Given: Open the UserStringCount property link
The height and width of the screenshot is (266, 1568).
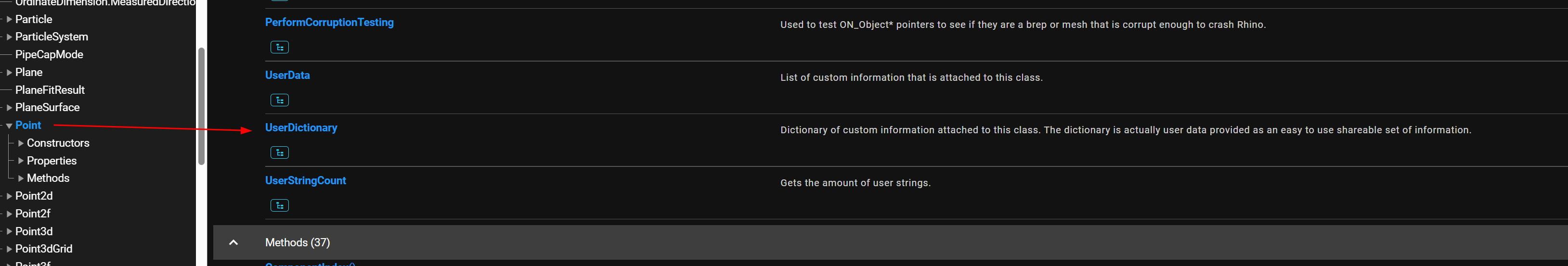Looking at the screenshot, I should (x=305, y=181).
